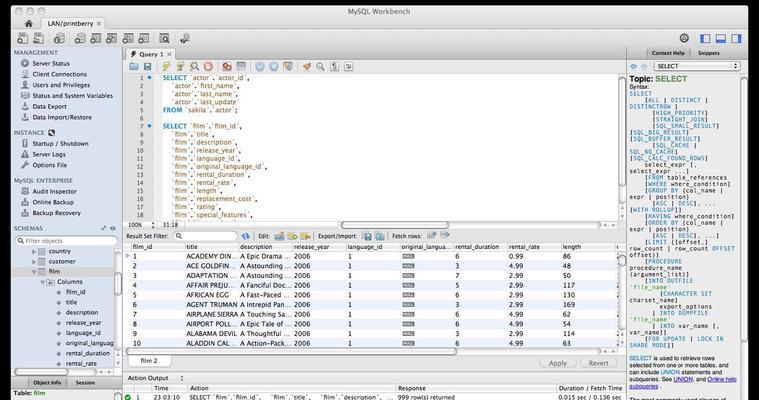Screen dimensions: 759x400
Task: Run Explain on current statement icon
Action: [x=194, y=66]
